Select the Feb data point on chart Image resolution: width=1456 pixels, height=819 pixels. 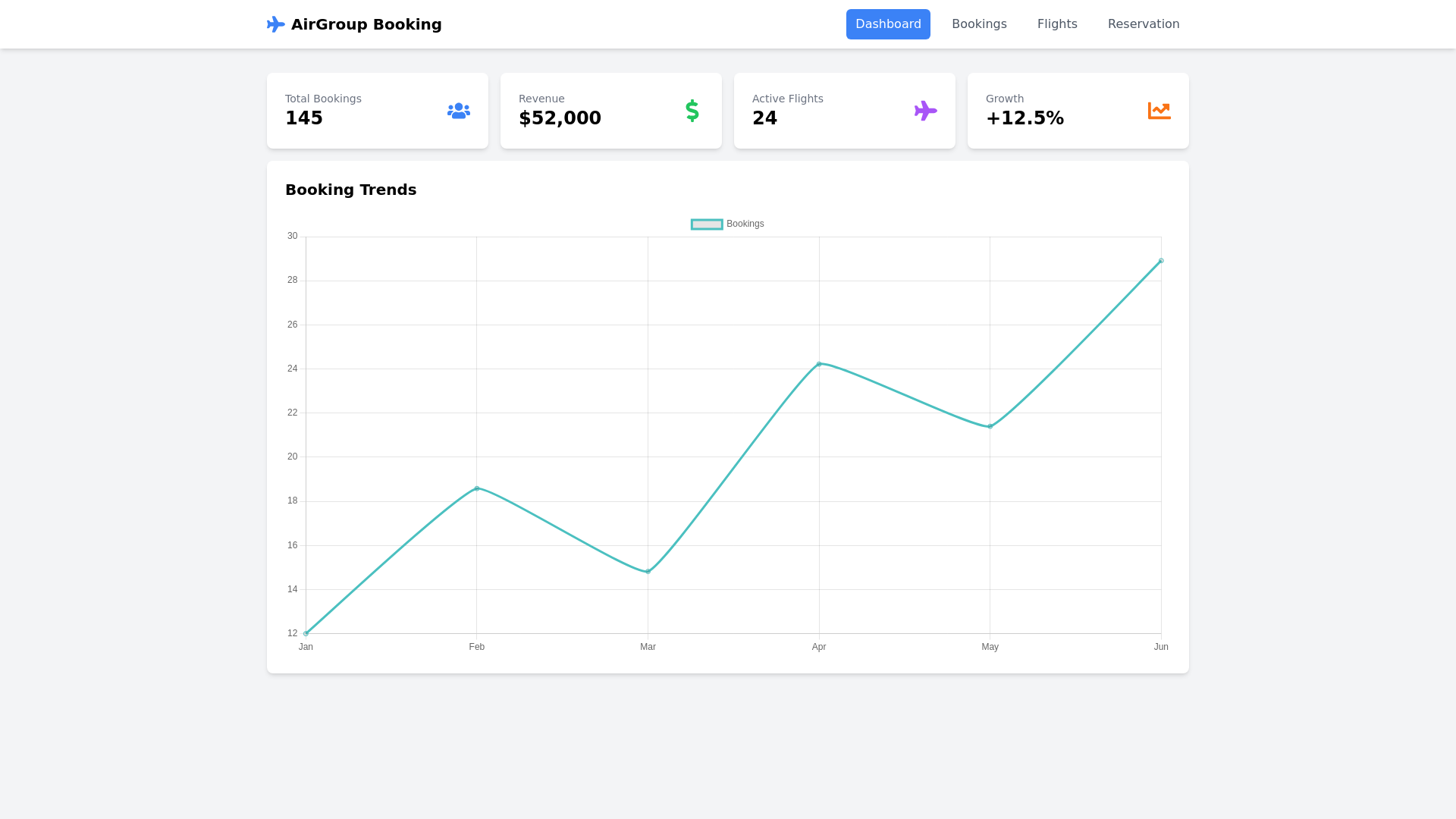coord(477,488)
